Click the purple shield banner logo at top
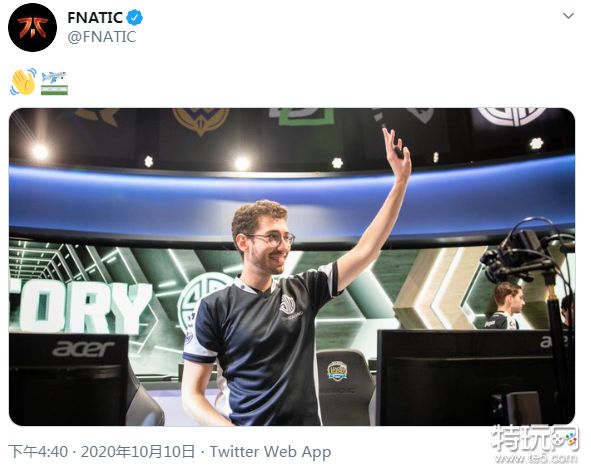 pyautogui.click(x=201, y=120)
